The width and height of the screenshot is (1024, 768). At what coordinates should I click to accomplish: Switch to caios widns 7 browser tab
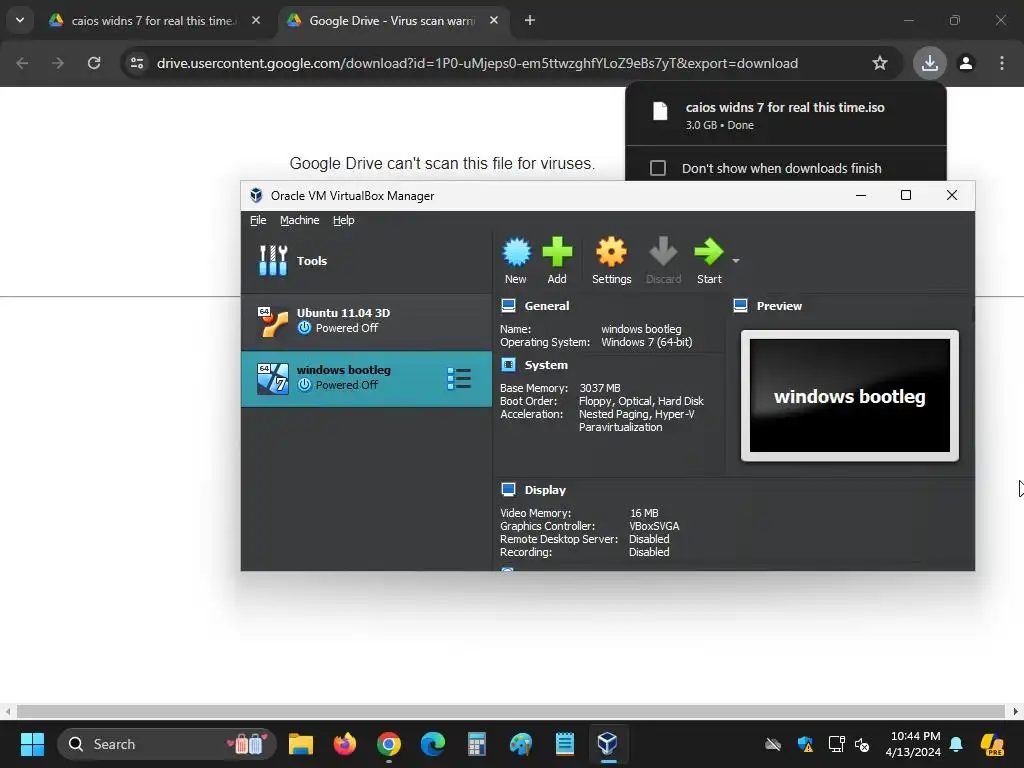tap(152, 21)
